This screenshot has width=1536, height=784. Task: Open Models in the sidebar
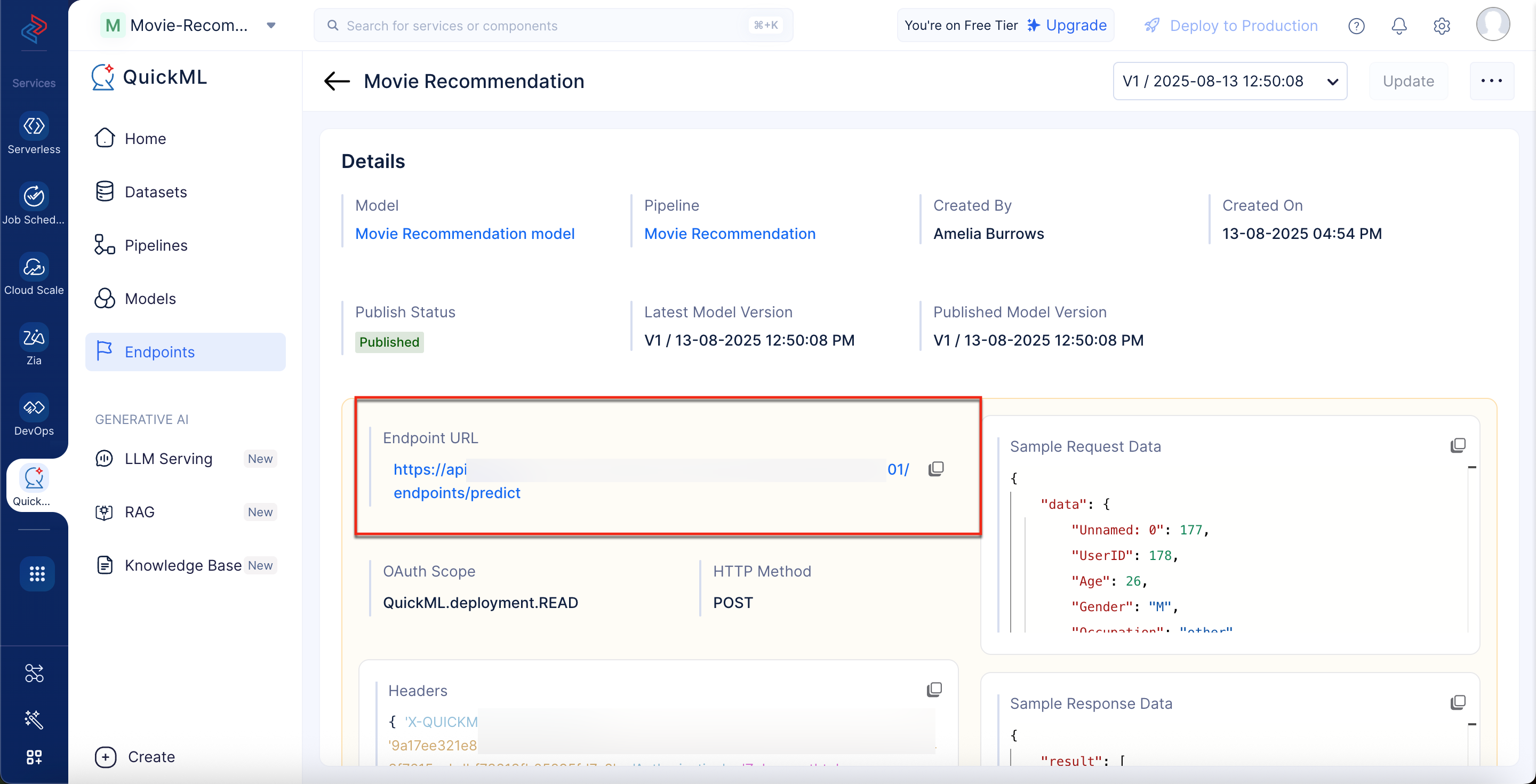coord(185,299)
